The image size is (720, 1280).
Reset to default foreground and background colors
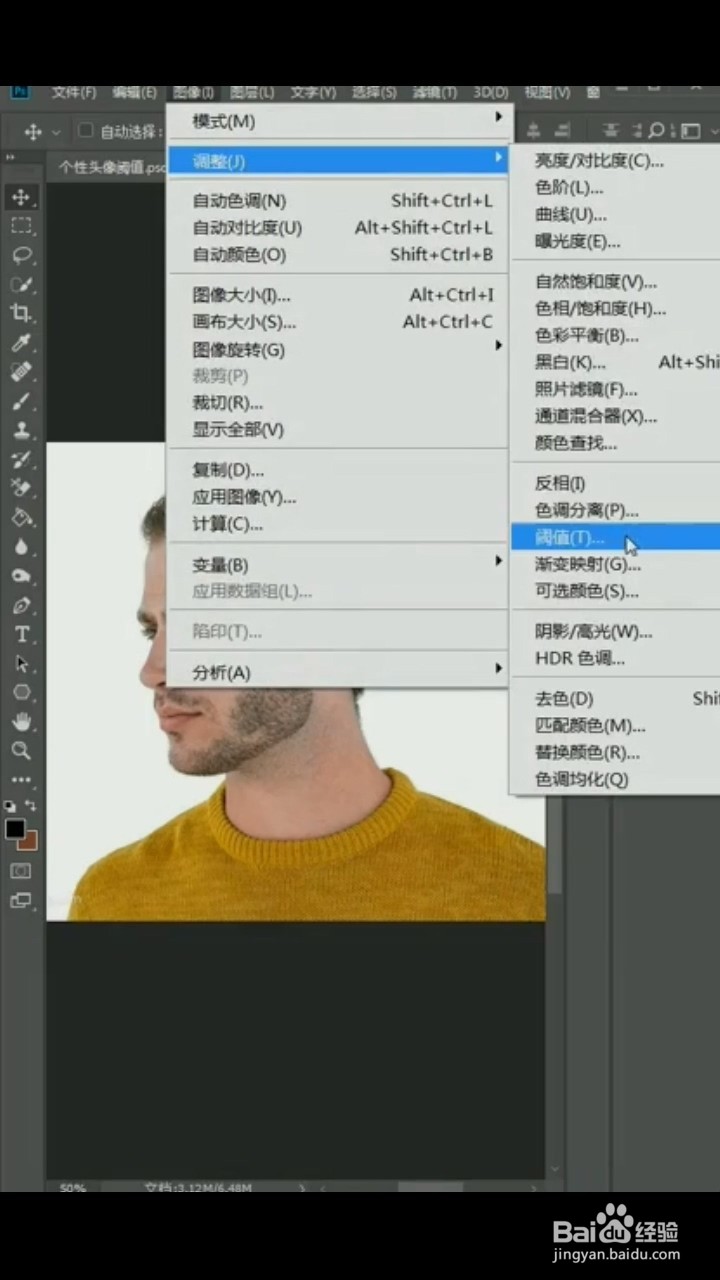click(x=10, y=805)
